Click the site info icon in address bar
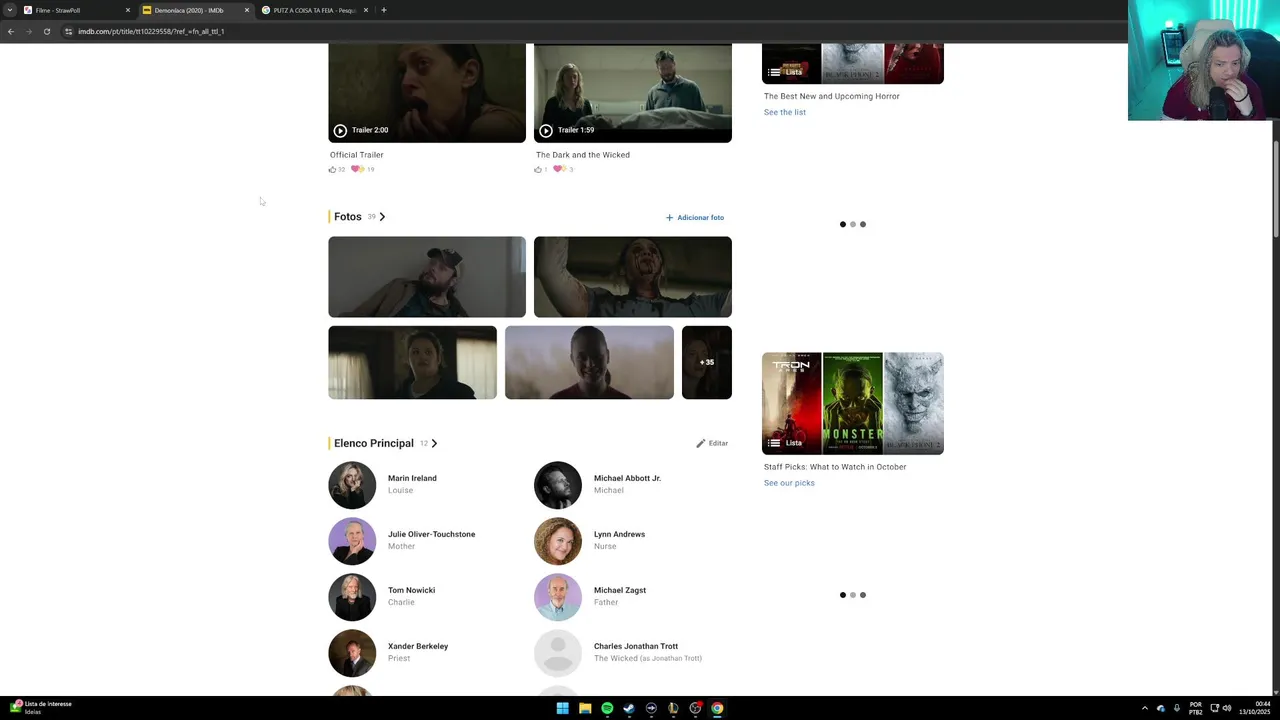The height and width of the screenshot is (720, 1280). pyautogui.click(x=68, y=31)
